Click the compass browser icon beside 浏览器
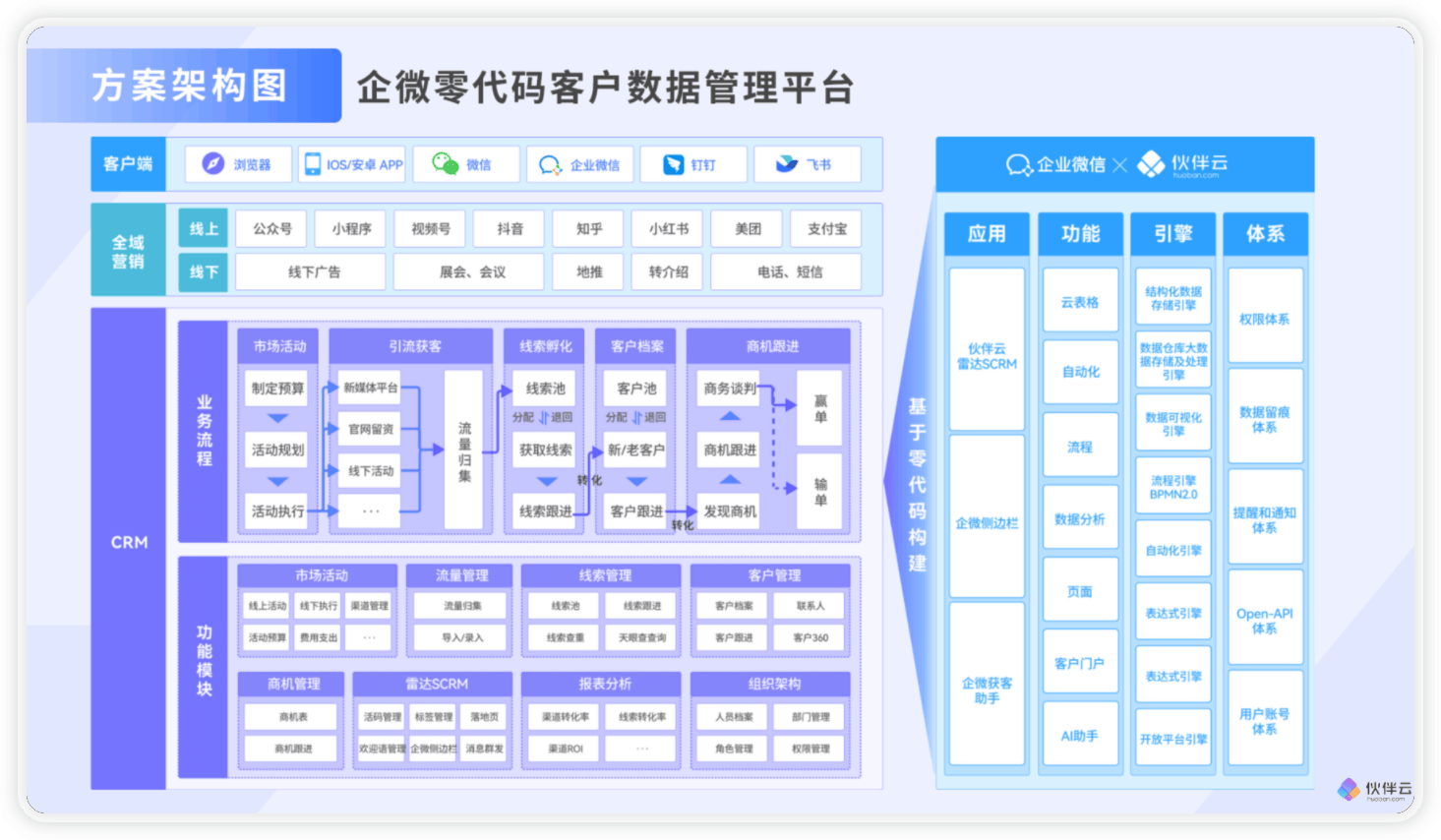The image size is (1441, 840). 213,163
